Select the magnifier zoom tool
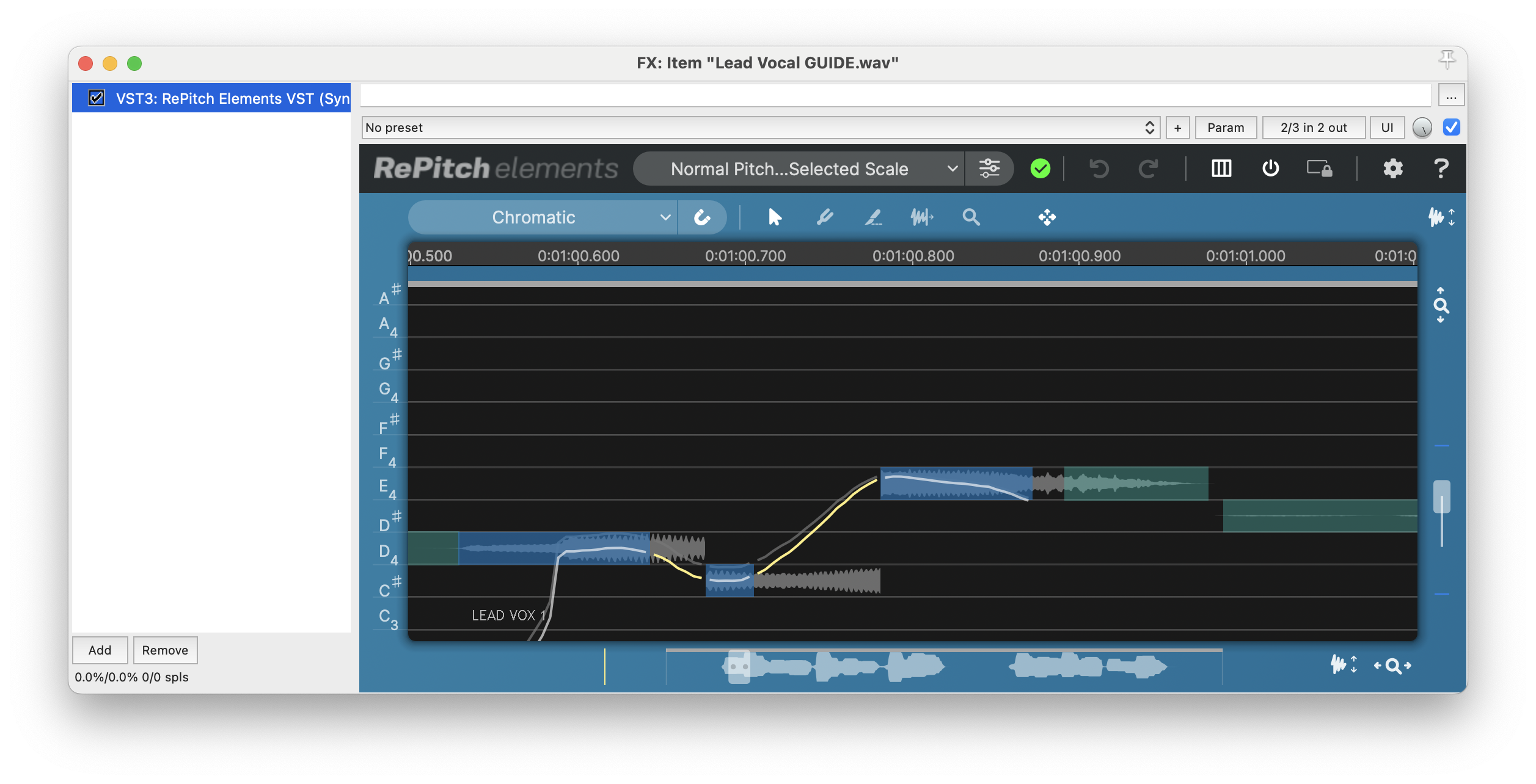1536x784 pixels. coord(971,217)
